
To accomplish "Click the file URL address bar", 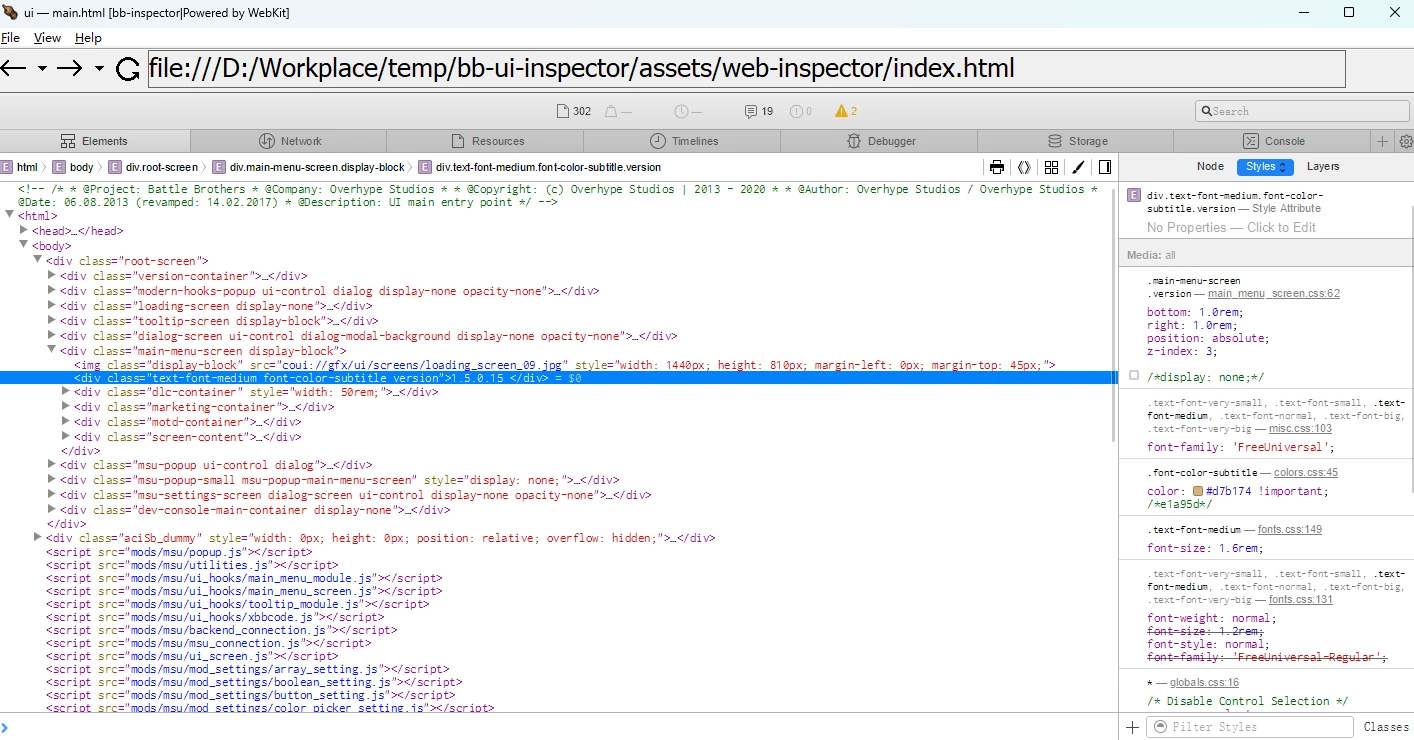I will click(x=747, y=69).
